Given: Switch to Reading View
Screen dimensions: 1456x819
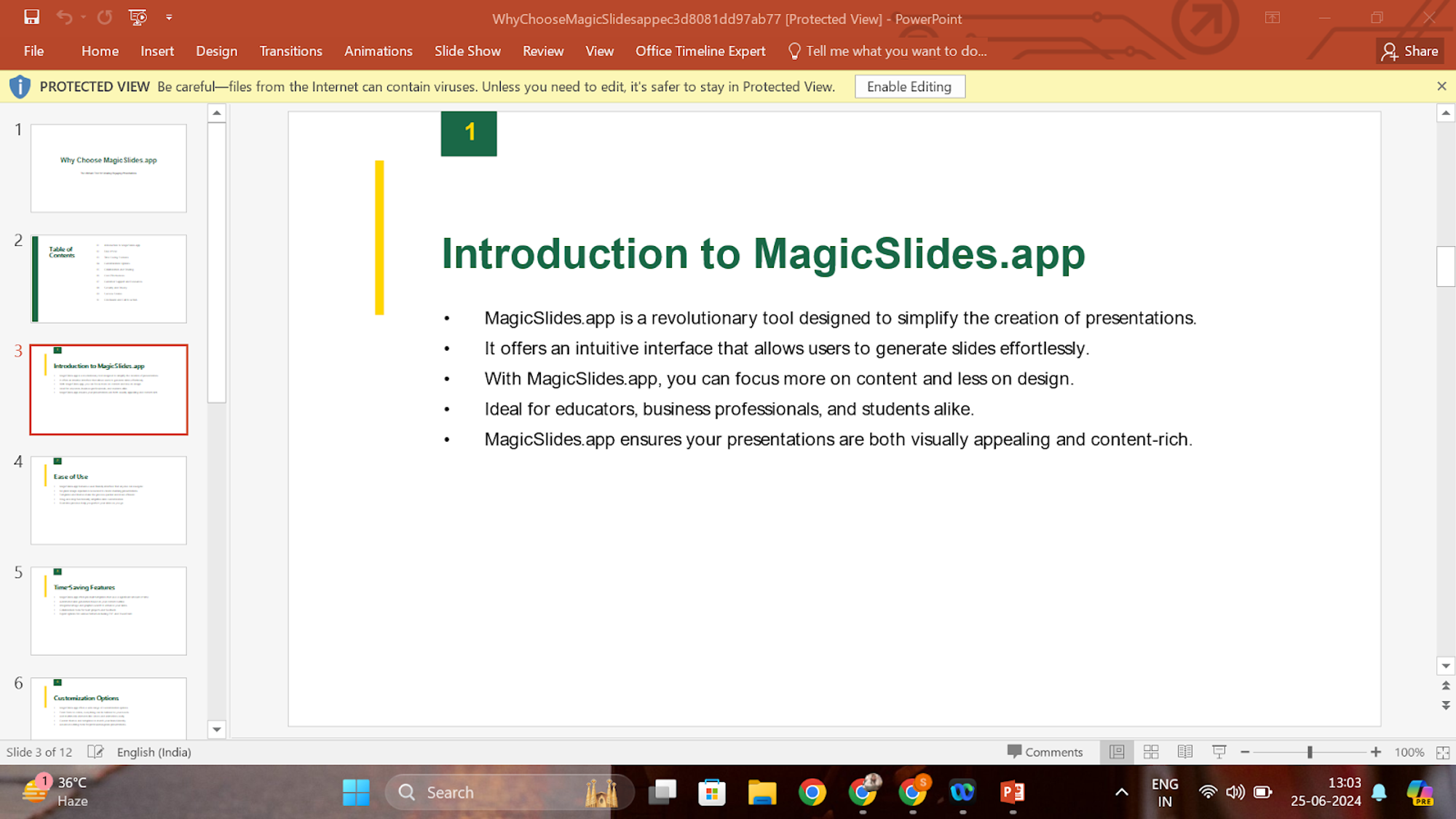Looking at the screenshot, I should (x=1185, y=752).
